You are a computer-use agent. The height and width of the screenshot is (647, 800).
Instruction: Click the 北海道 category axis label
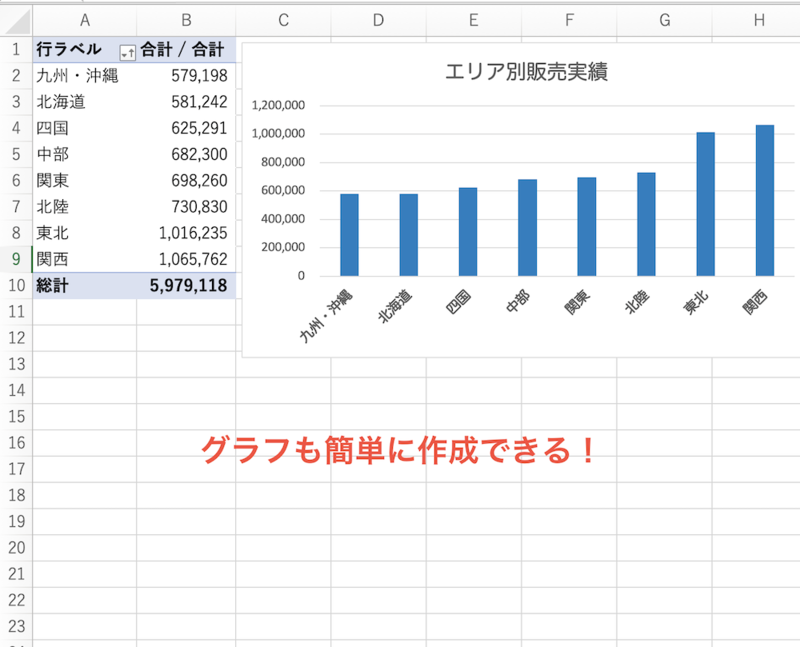point(394,306)
